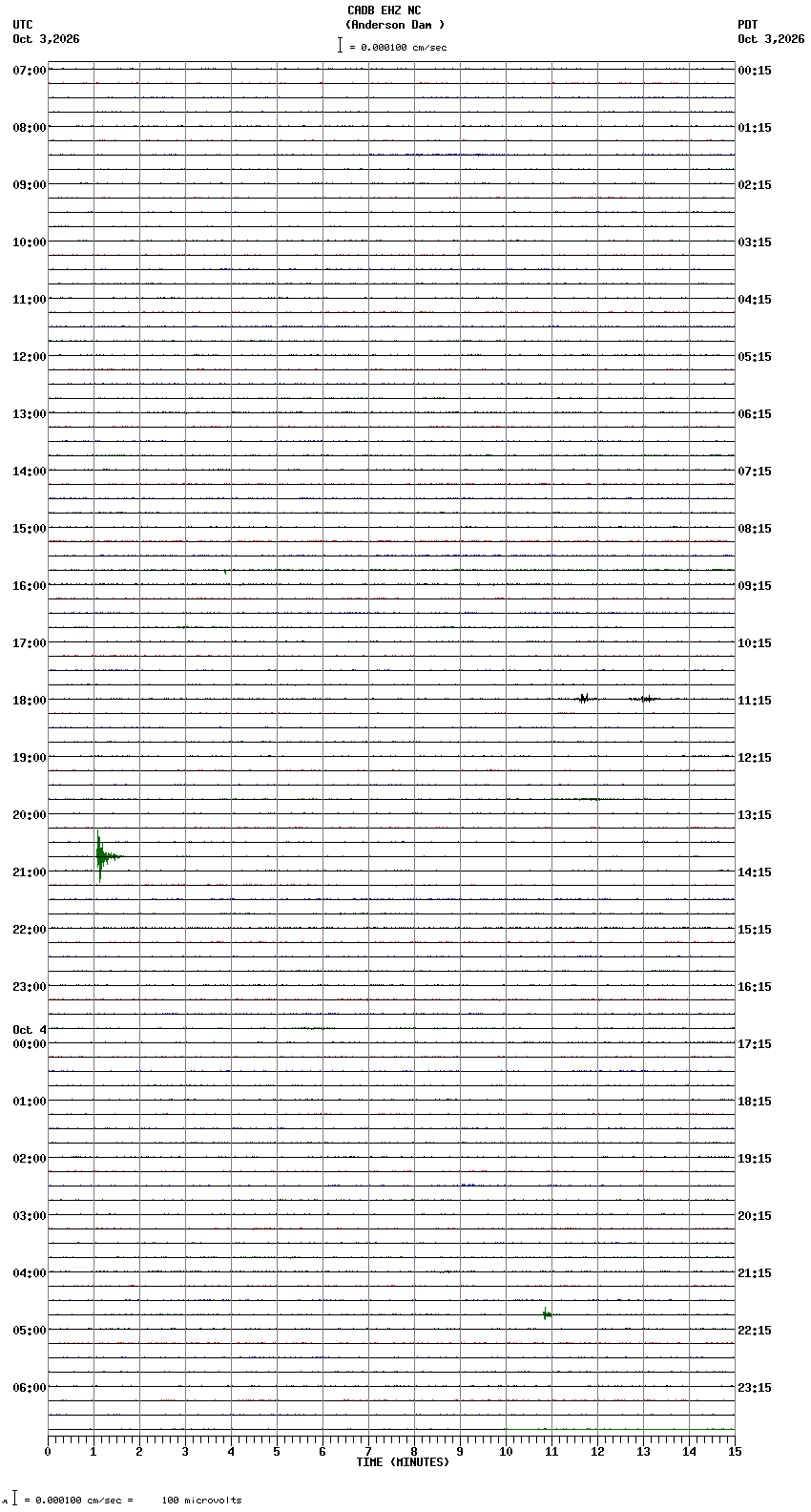The width and height of the screenshot is (811, 1512).
Task: Click the 08:15 PDT time label
Action: [755, 529]
